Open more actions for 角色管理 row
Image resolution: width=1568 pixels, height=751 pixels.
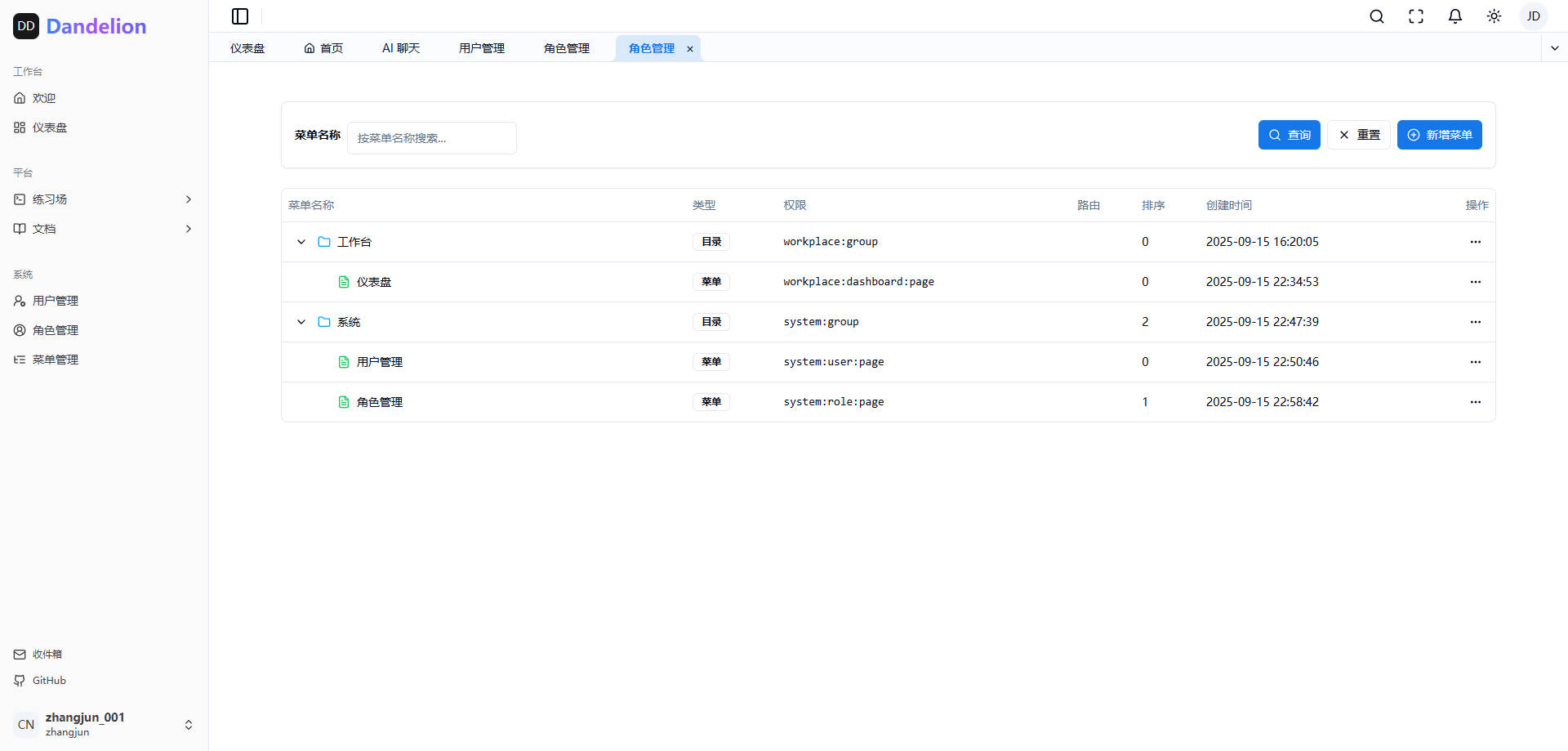click(1475, 402)
